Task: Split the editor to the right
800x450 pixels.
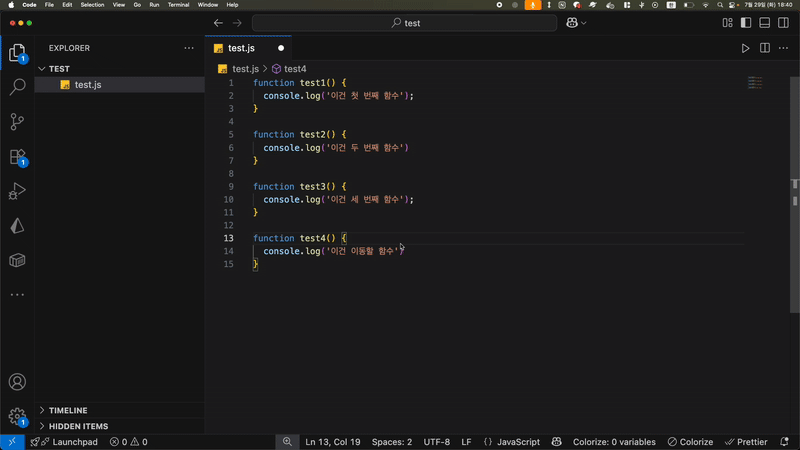Action: 765,48
